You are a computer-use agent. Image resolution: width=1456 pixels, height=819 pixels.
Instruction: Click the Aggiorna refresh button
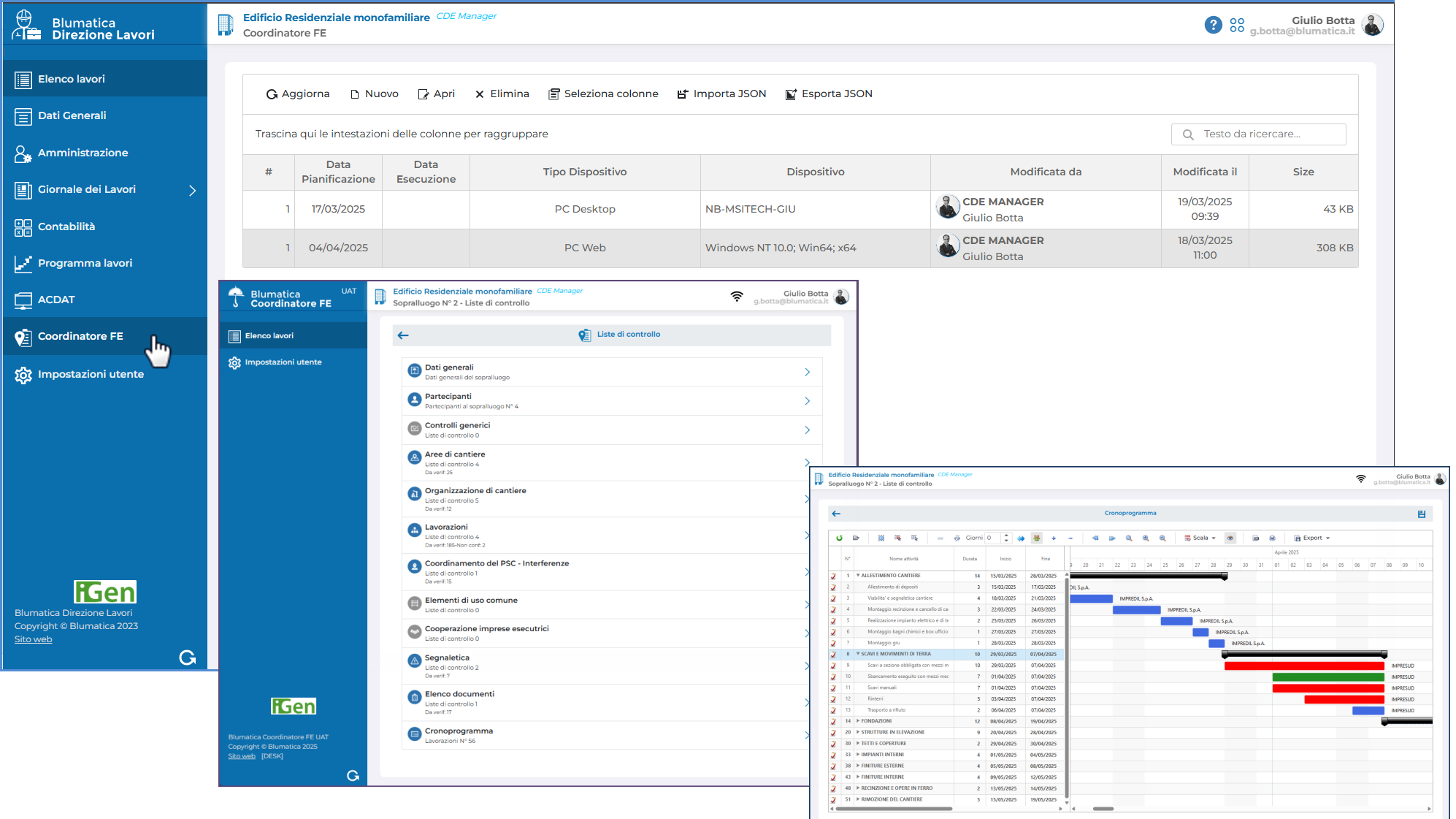click(298, 94)
